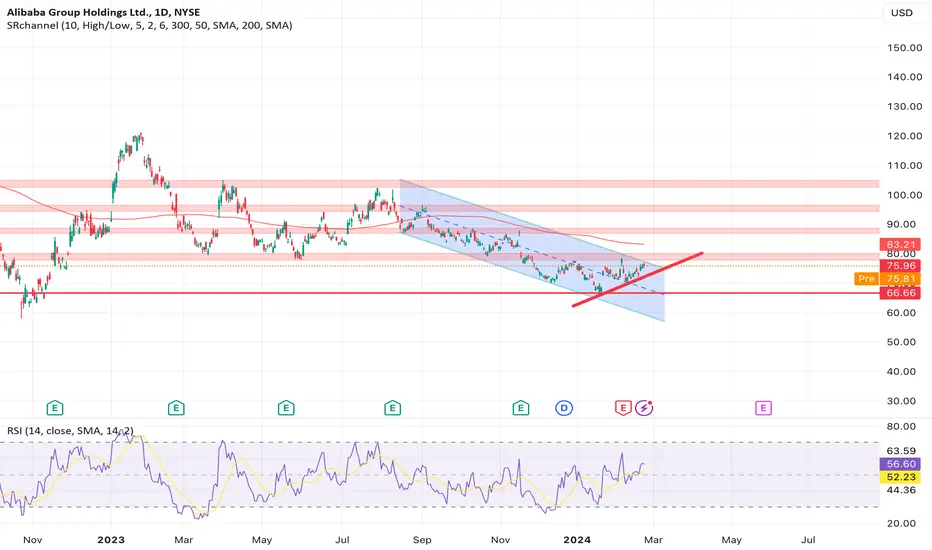
Task: Click the 2023 time axis label
Action: click(111, 540)
